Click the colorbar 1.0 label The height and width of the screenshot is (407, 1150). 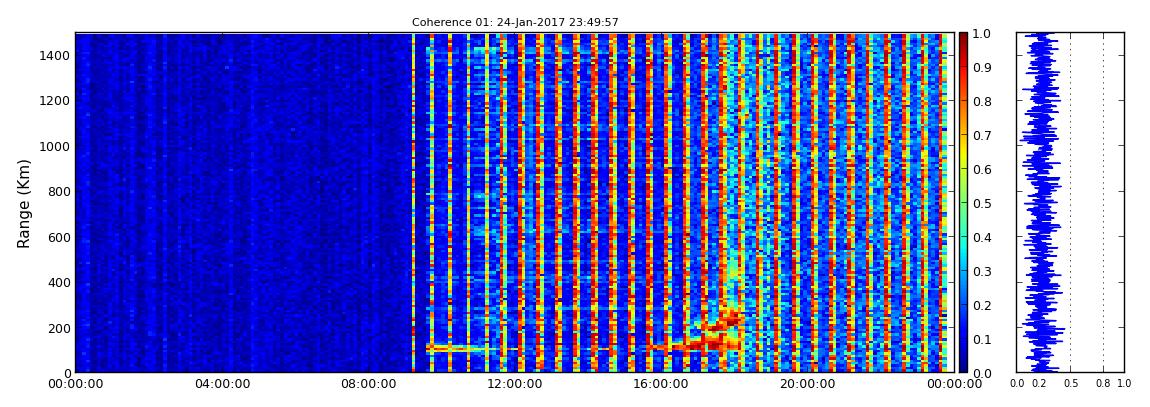point(981,34)
